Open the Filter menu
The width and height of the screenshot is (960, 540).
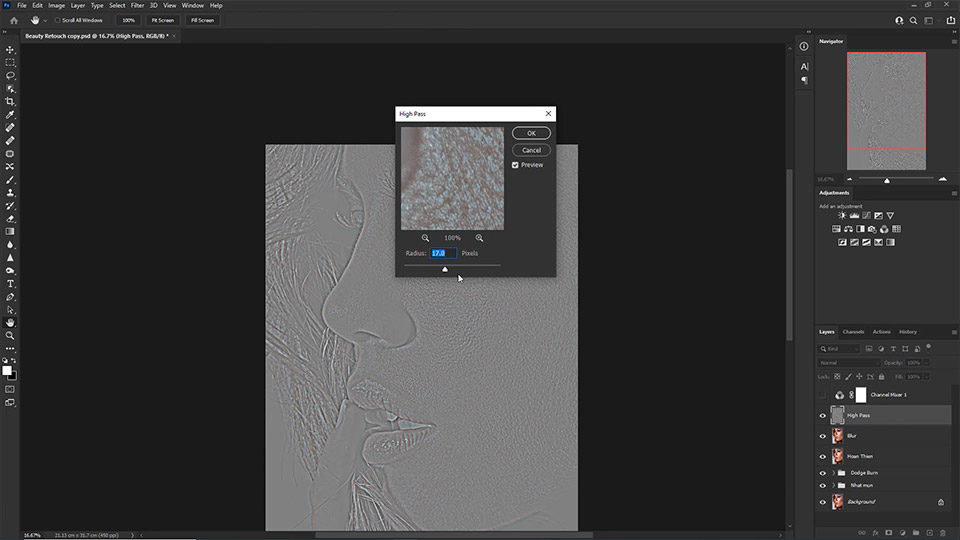point(137,5)
